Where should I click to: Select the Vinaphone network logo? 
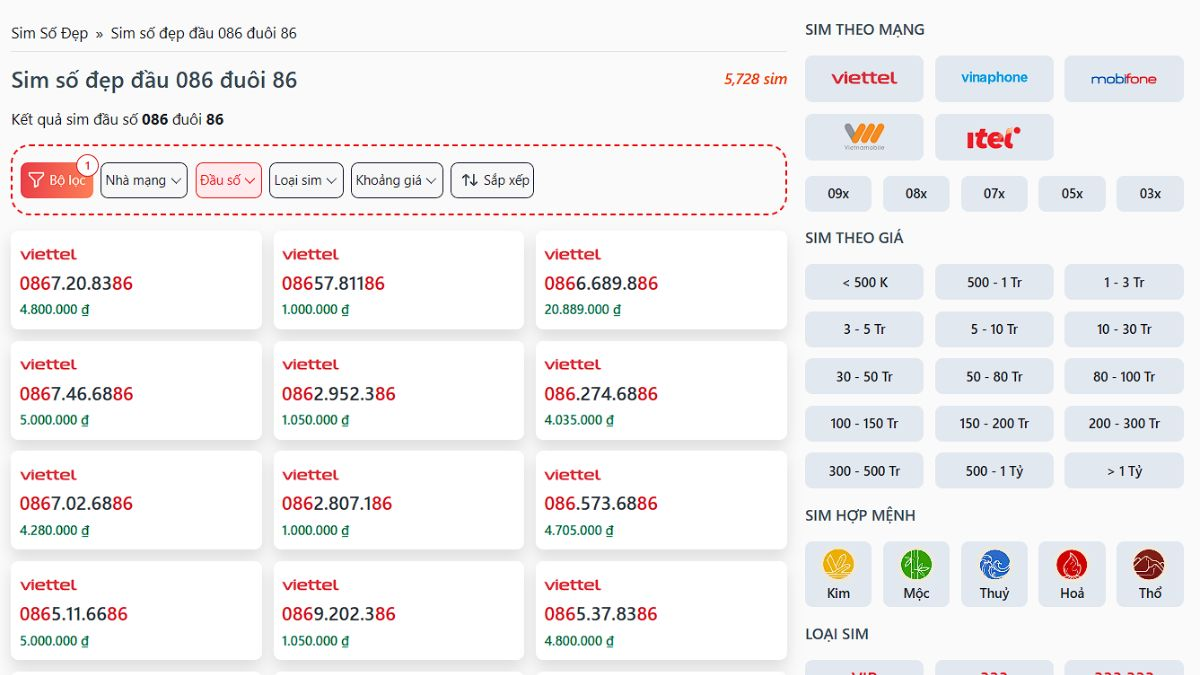click(994, 78)
